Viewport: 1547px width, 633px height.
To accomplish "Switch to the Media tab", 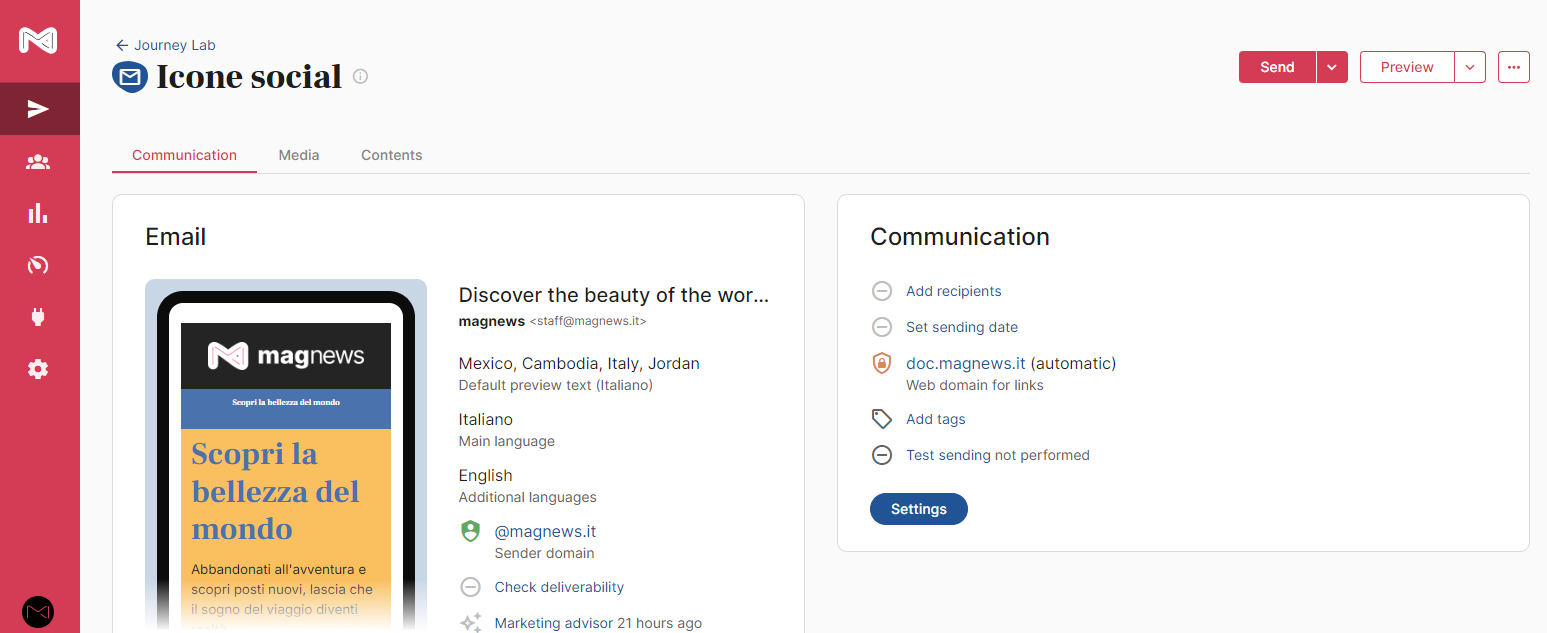I will [x=299, y=155].
